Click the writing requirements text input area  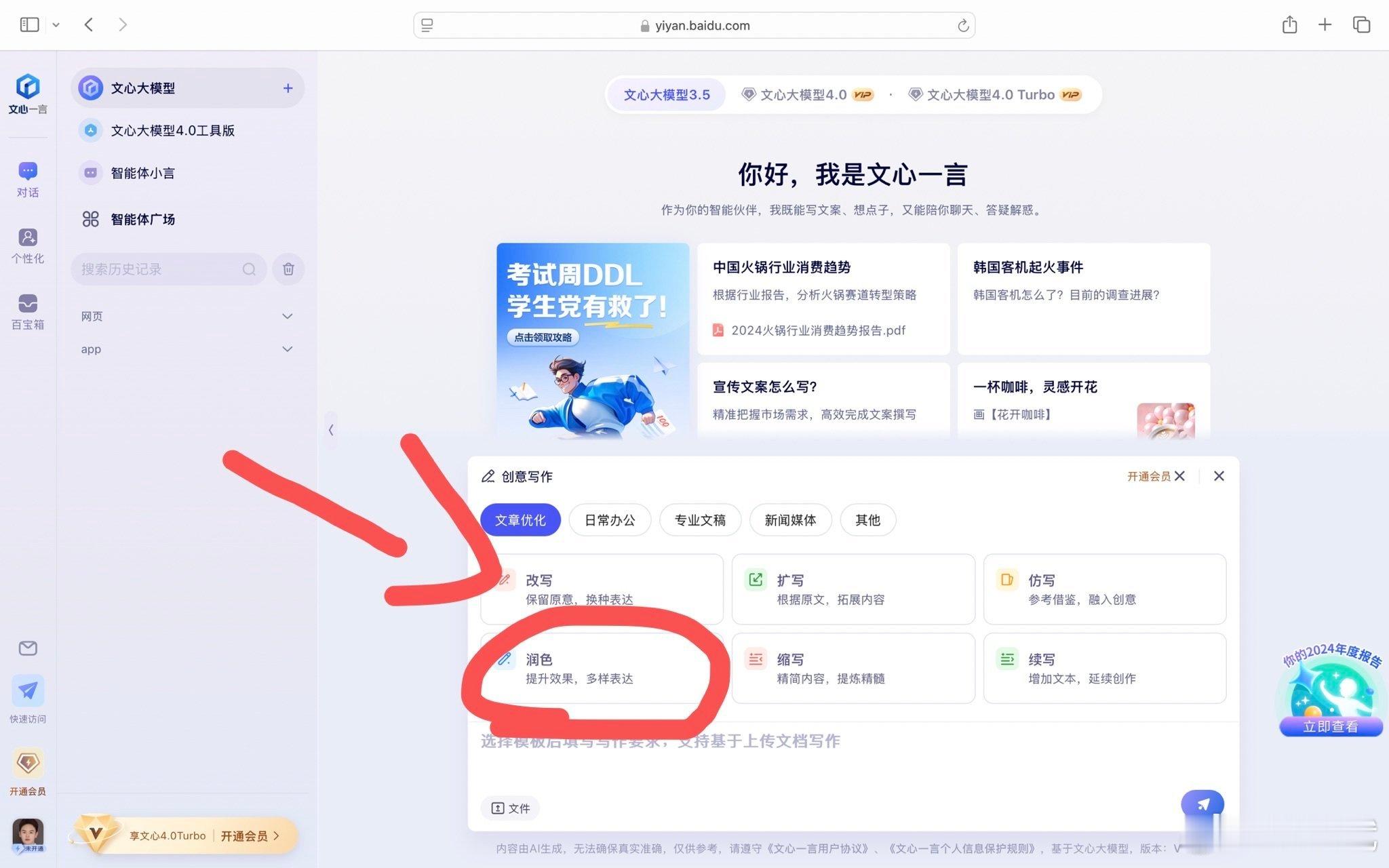(853, 753)
